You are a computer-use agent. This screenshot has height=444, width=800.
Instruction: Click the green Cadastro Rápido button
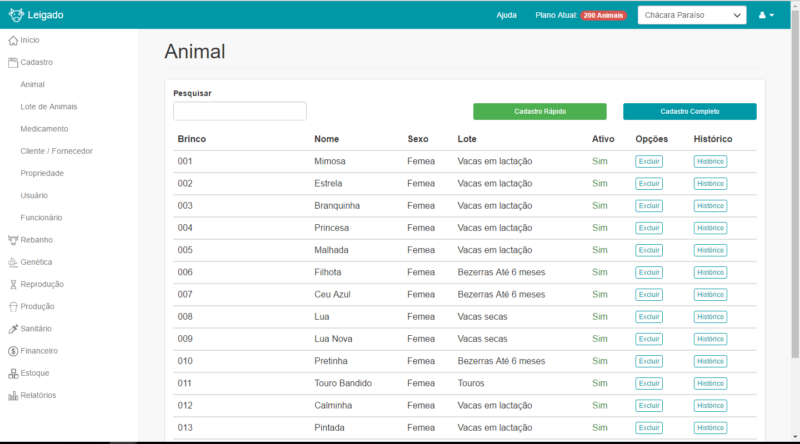[539, 112]
